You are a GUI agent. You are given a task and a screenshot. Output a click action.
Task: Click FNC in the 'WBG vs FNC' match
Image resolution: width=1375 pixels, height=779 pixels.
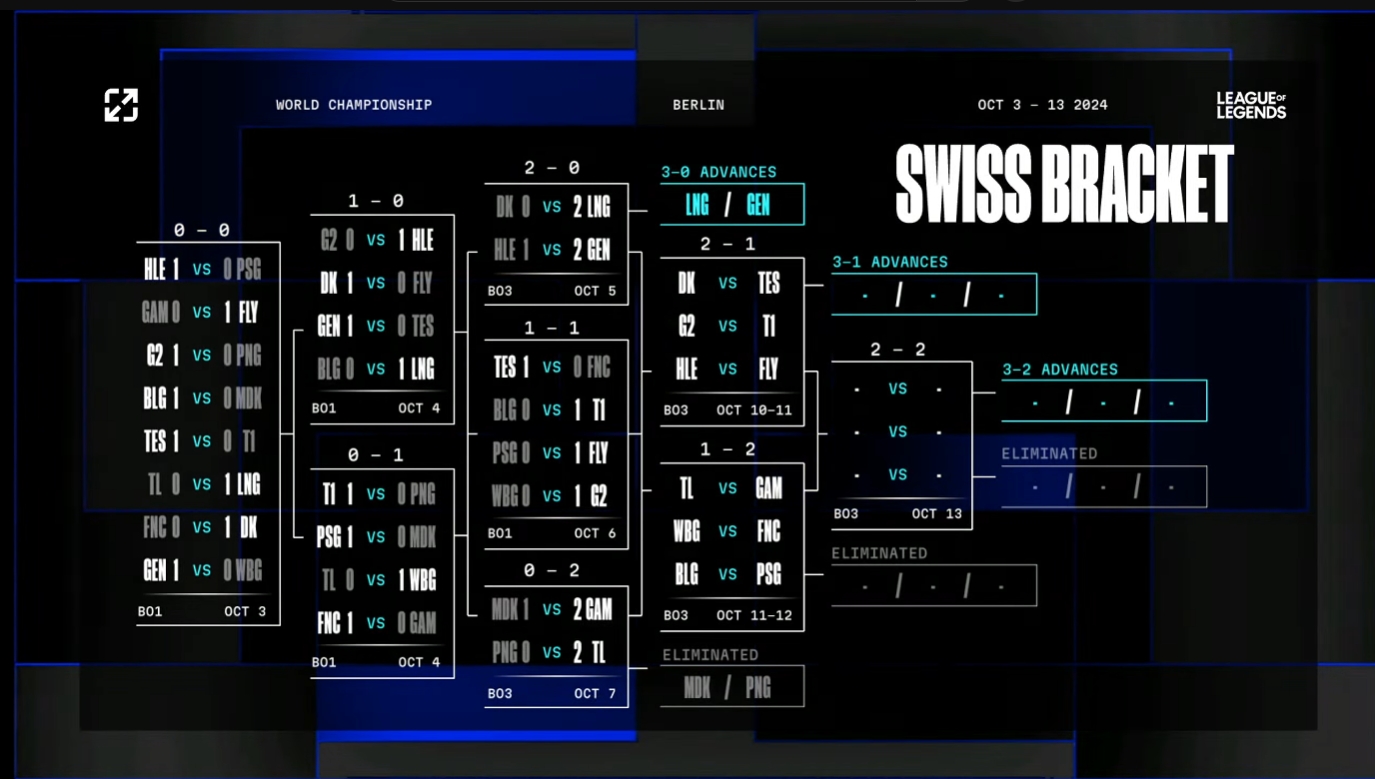point(768,531)
